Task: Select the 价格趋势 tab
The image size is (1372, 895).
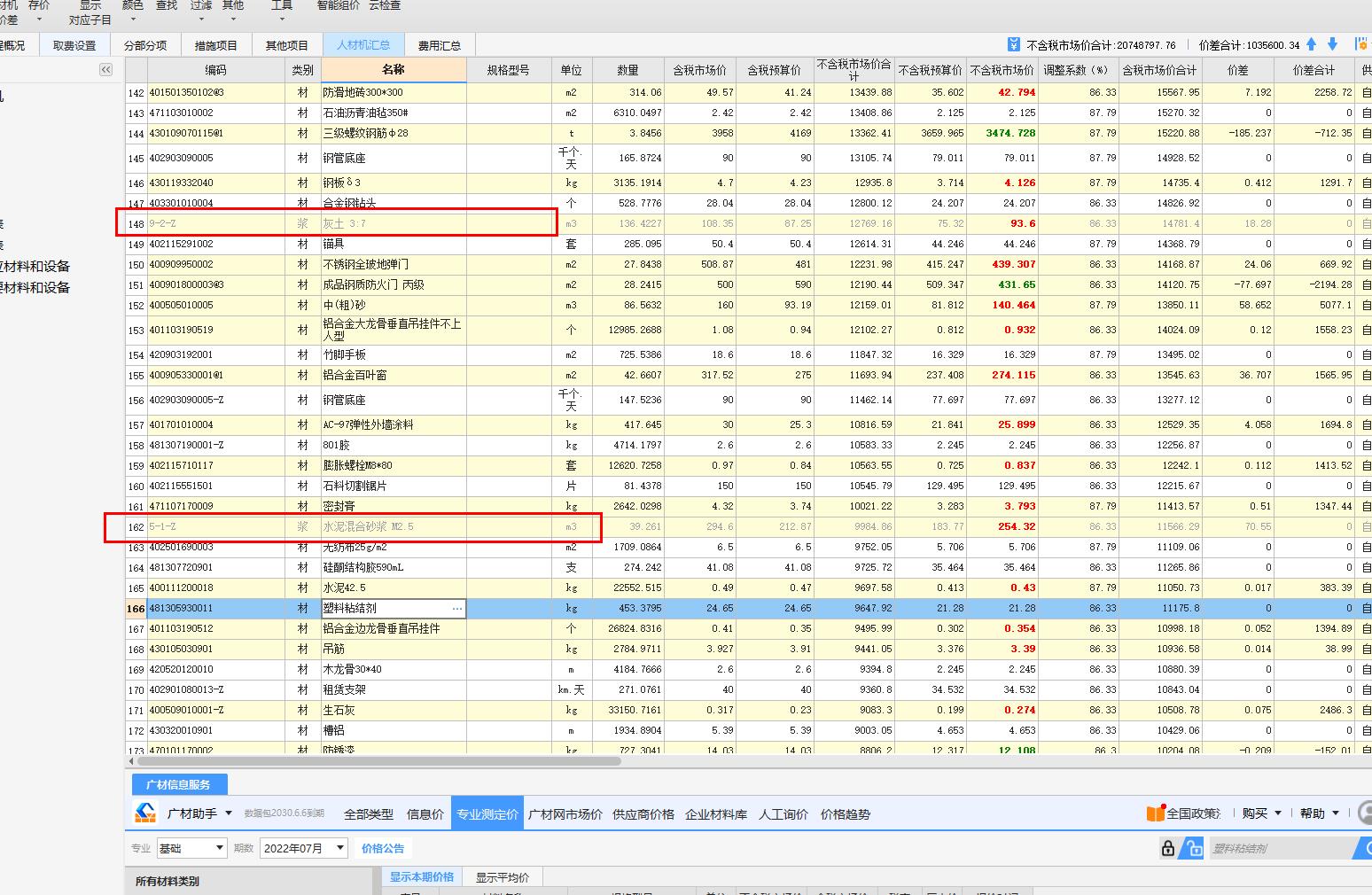Action: [x=846, y=813]
